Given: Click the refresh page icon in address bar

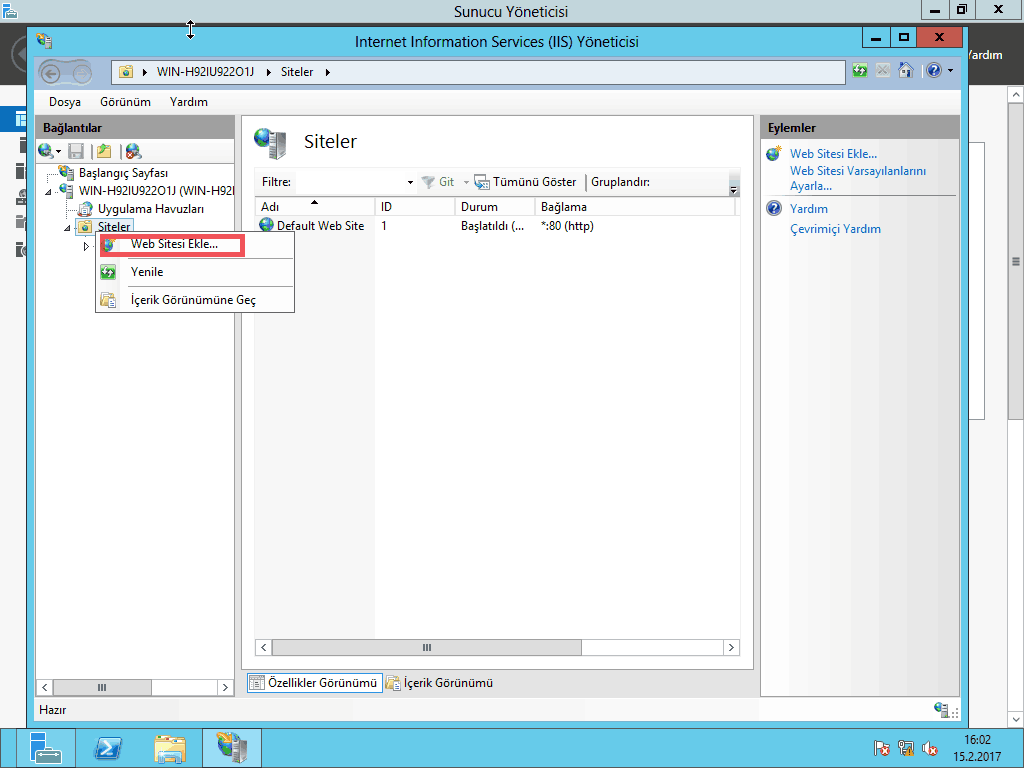Looking at the screenshot, I should point(860,71).
